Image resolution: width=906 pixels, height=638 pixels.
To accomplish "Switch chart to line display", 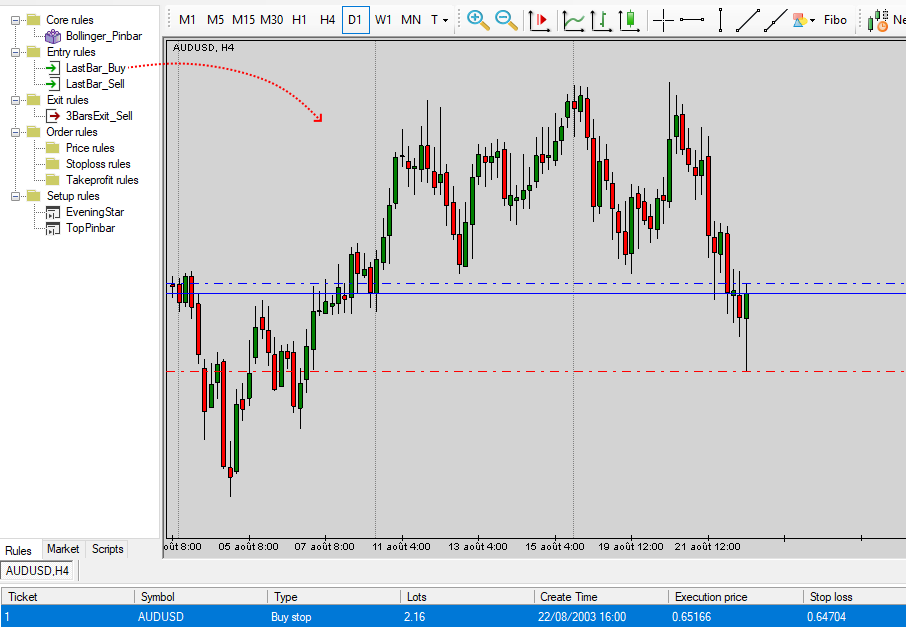I will (x=574, y=19).
